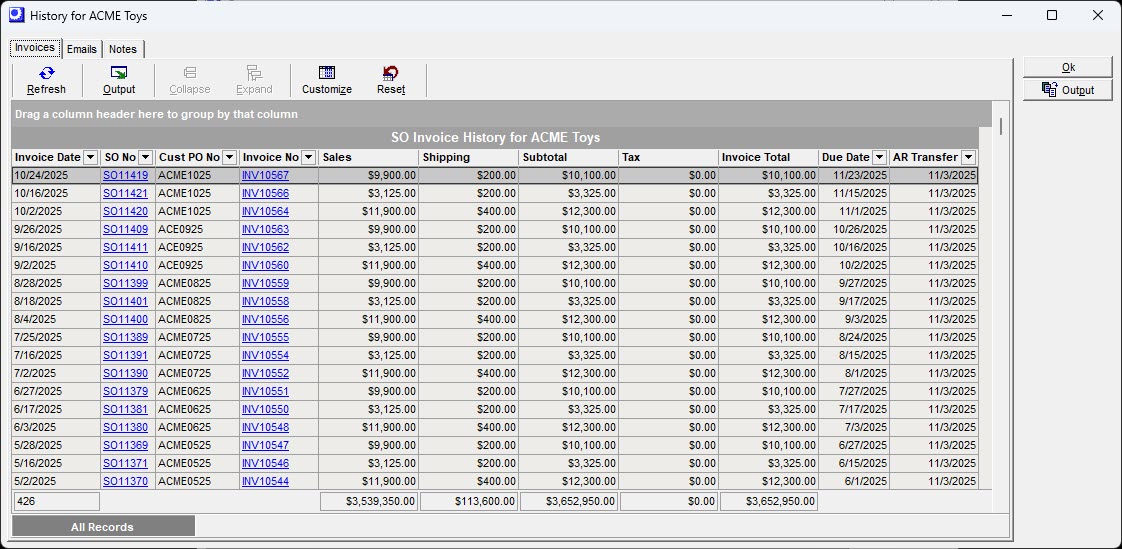Click the record count field showing 426

tap(57, 502)
